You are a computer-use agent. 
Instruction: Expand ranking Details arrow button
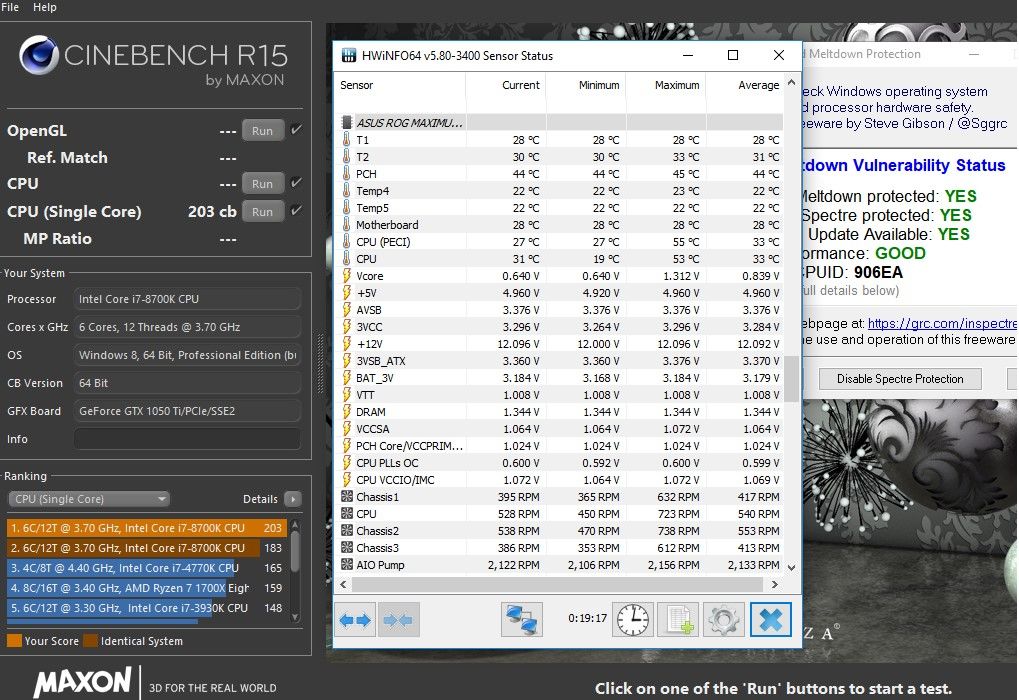[293, 499]
